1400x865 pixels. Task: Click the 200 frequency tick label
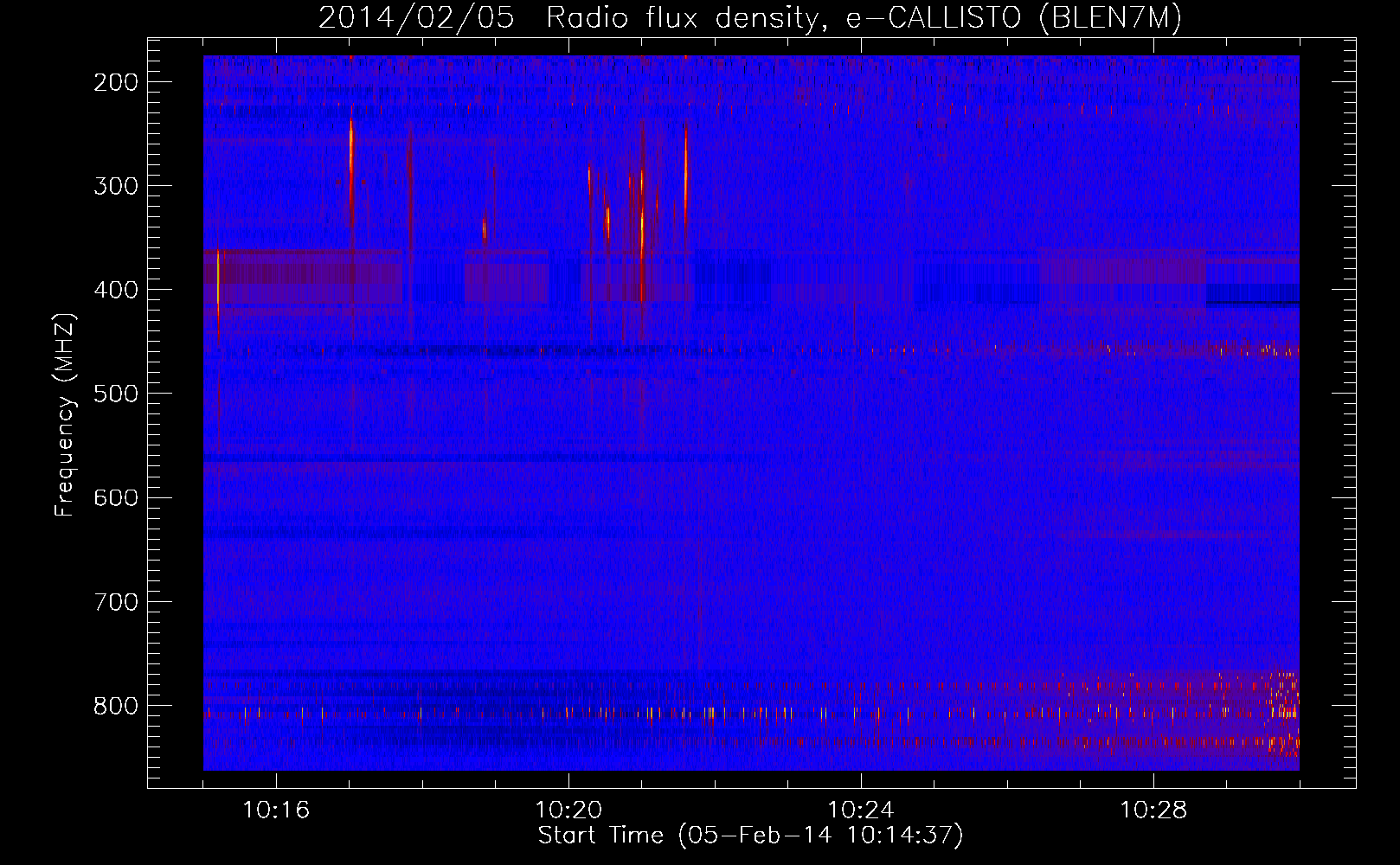(x=115, y=82)
